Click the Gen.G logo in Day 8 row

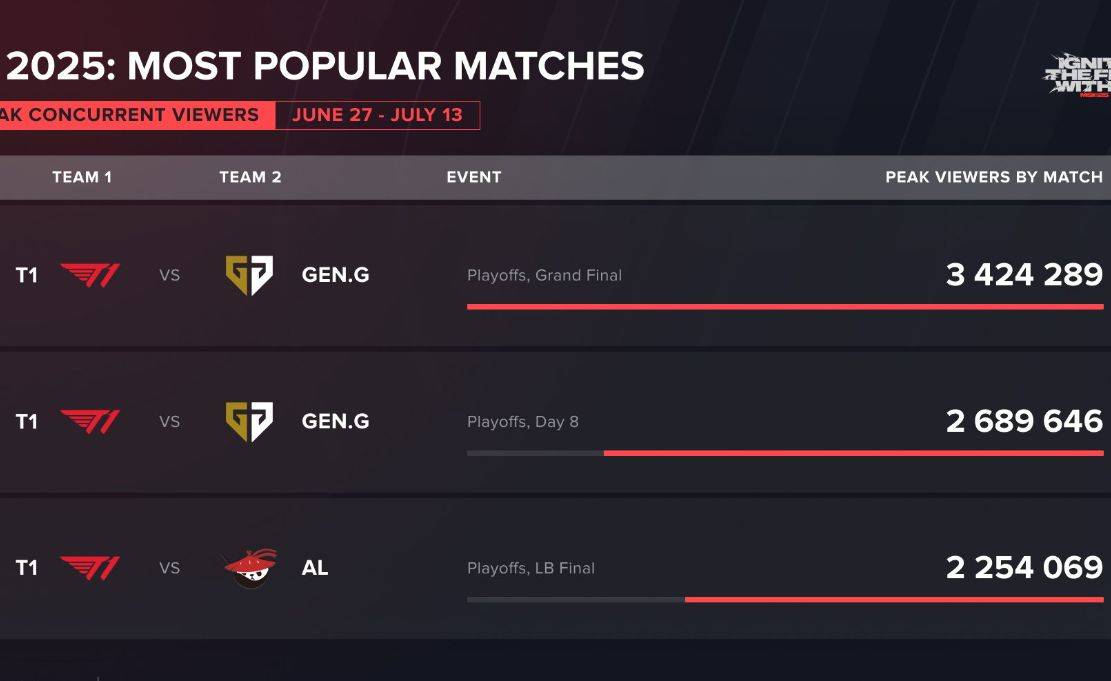click(249, 422)
